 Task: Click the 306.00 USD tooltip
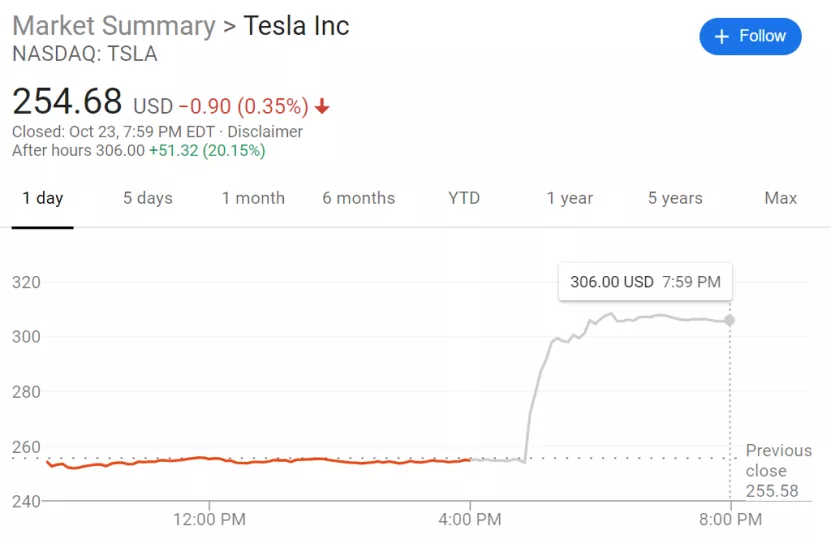click(645, 282)
